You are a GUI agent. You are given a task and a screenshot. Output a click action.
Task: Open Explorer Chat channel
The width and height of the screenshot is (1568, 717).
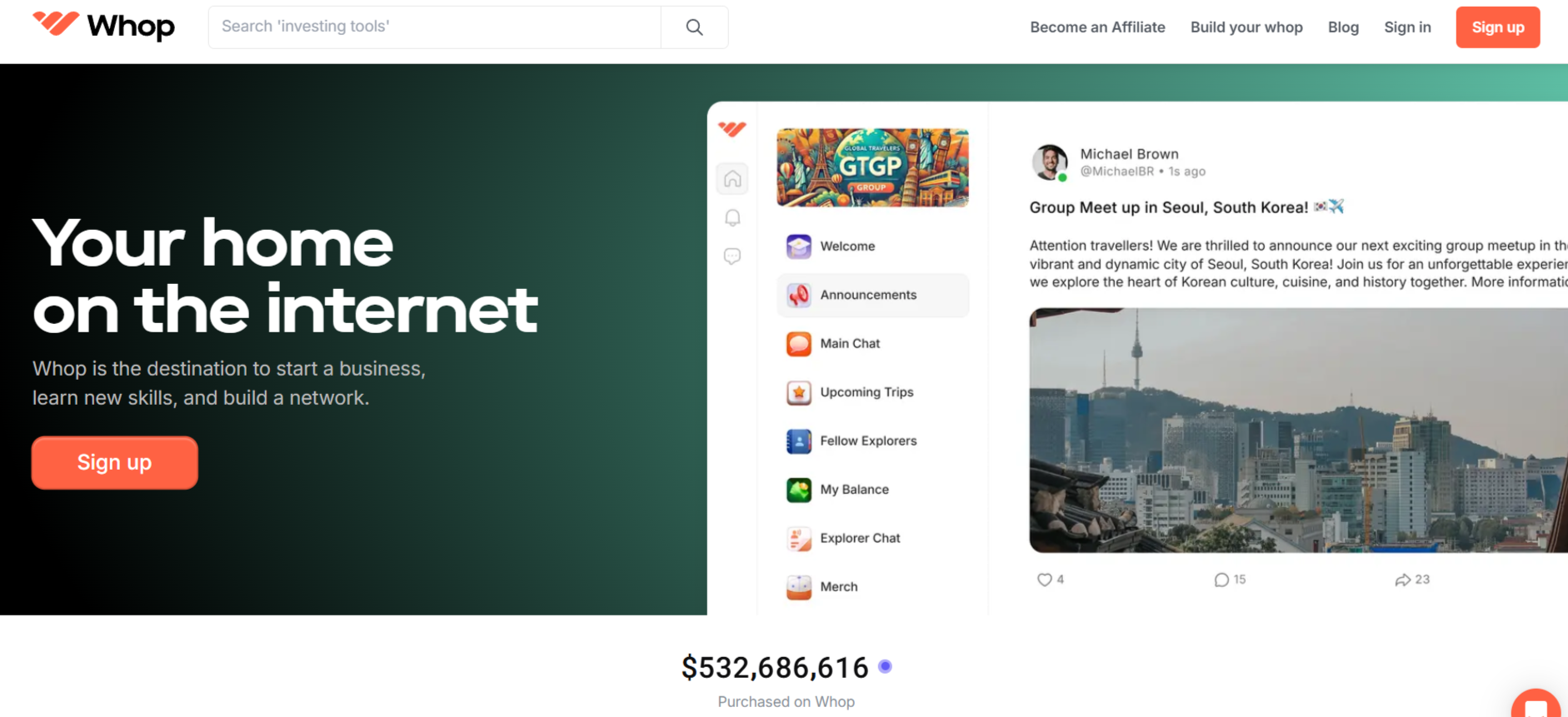(x=872, y=539)
